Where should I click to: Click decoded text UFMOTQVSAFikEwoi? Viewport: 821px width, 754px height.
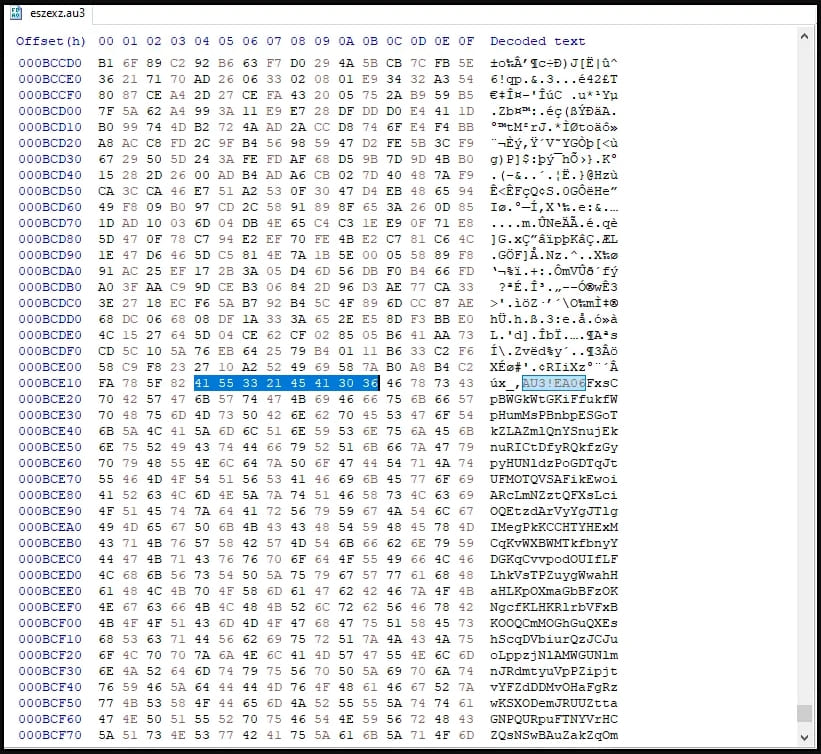point(554,479)
